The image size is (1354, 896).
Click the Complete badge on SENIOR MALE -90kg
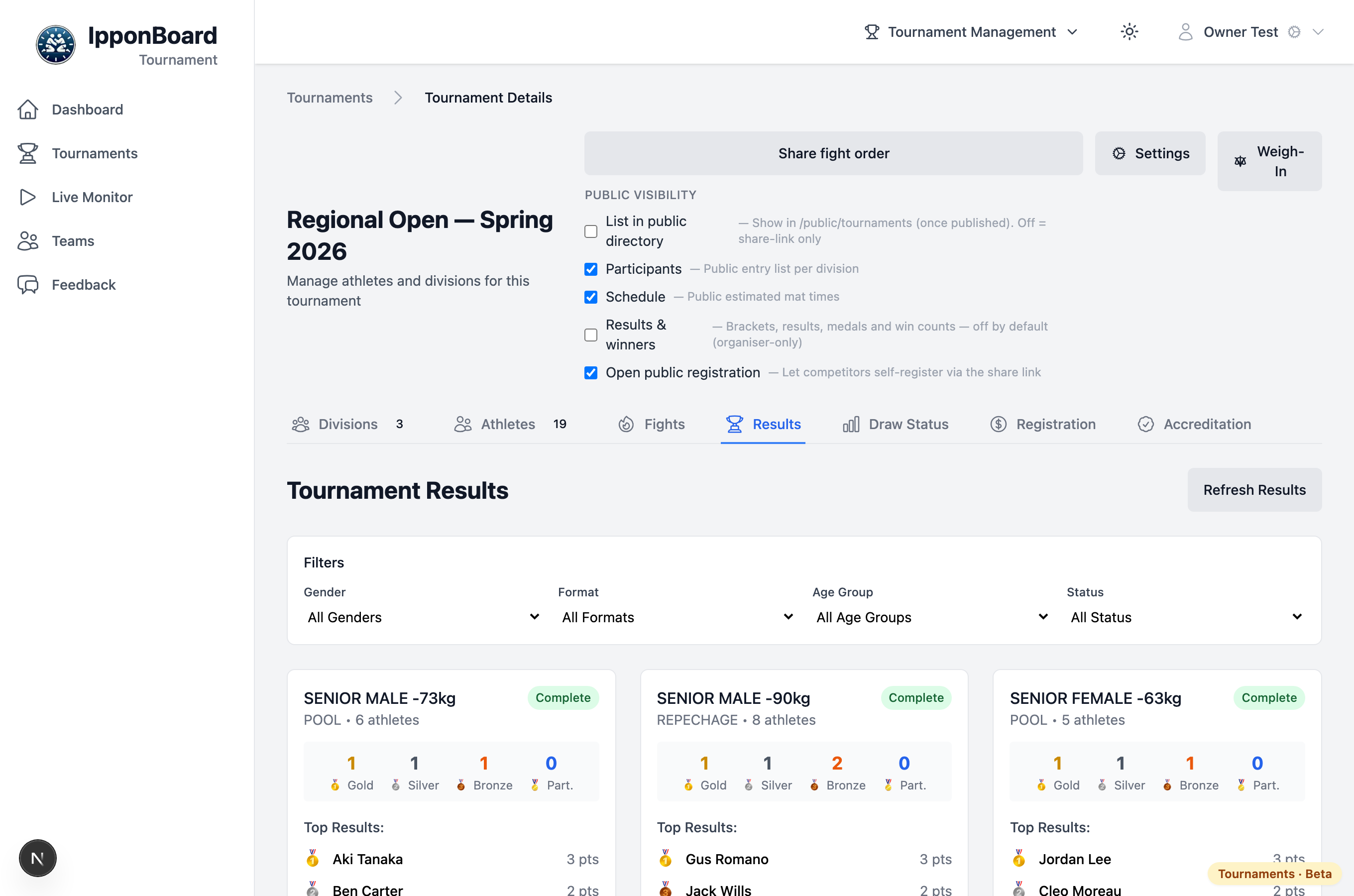click(916, 698)
